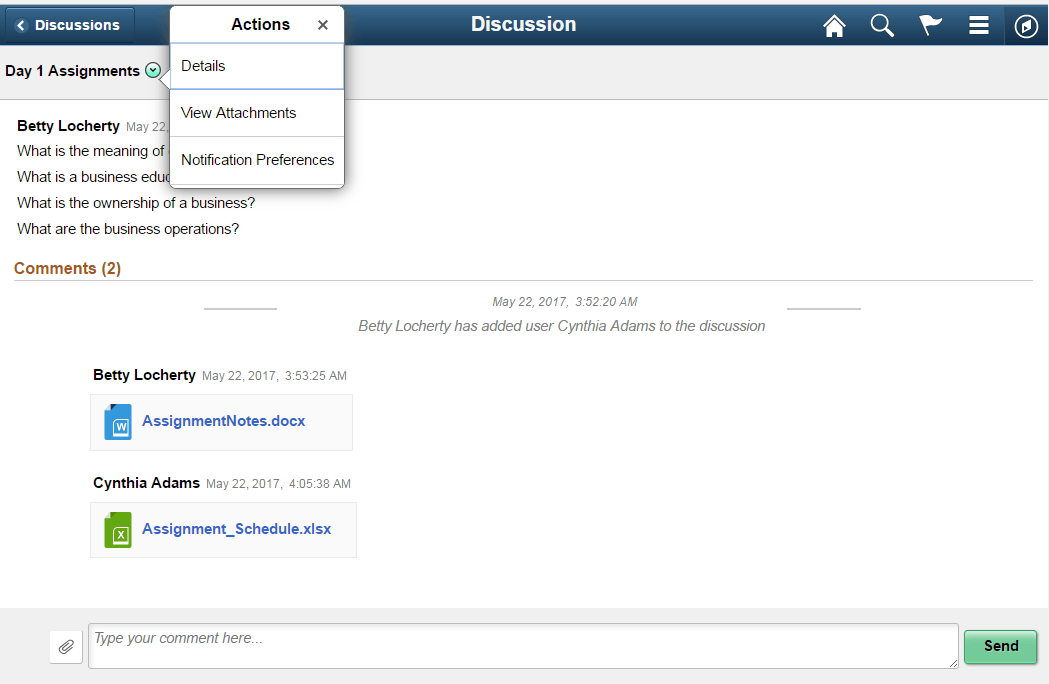Open Notification Preferences from Actions

click(257, 160)
